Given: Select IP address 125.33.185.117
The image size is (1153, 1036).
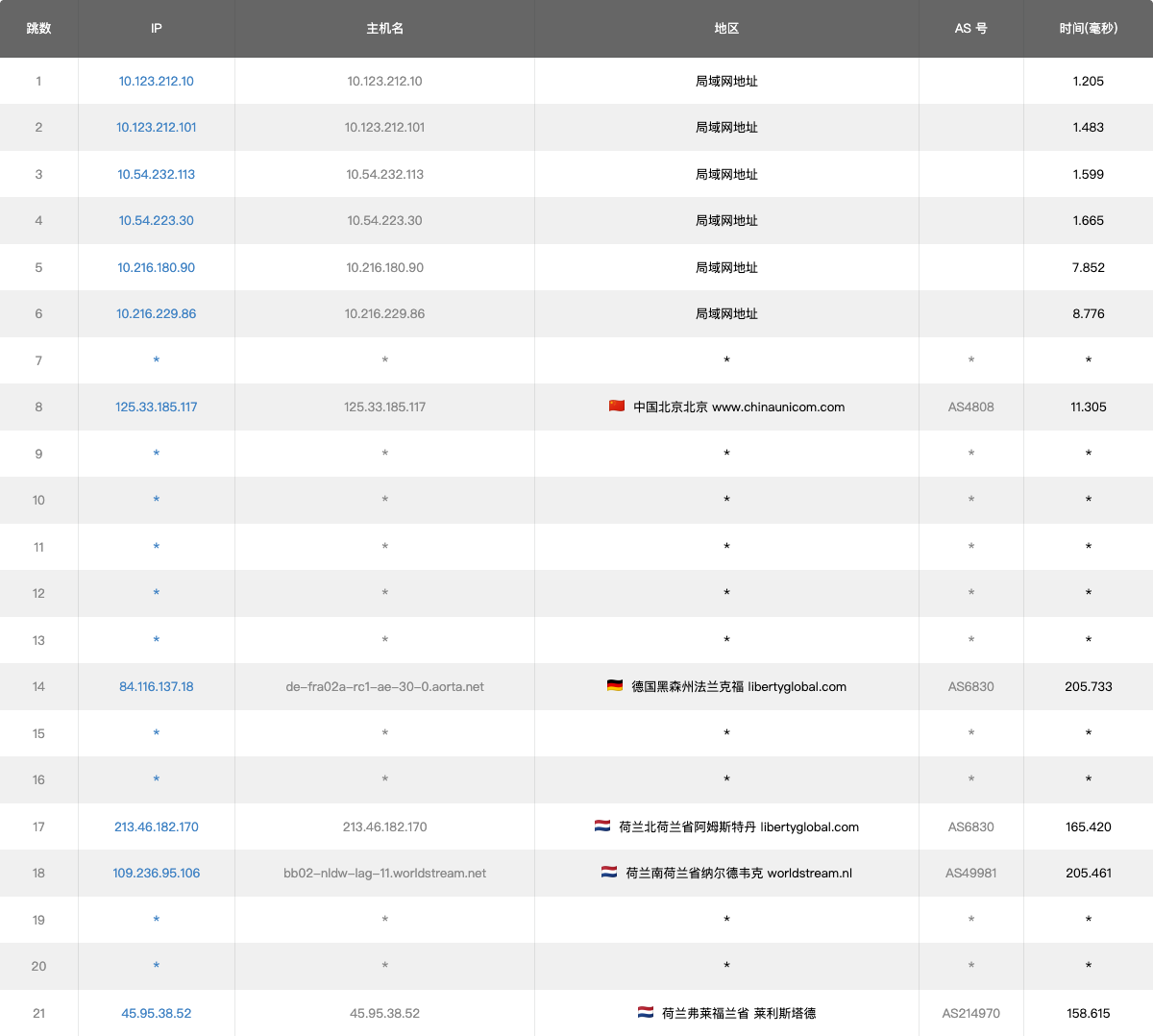Looking at the screenshot, I should 156,407.
